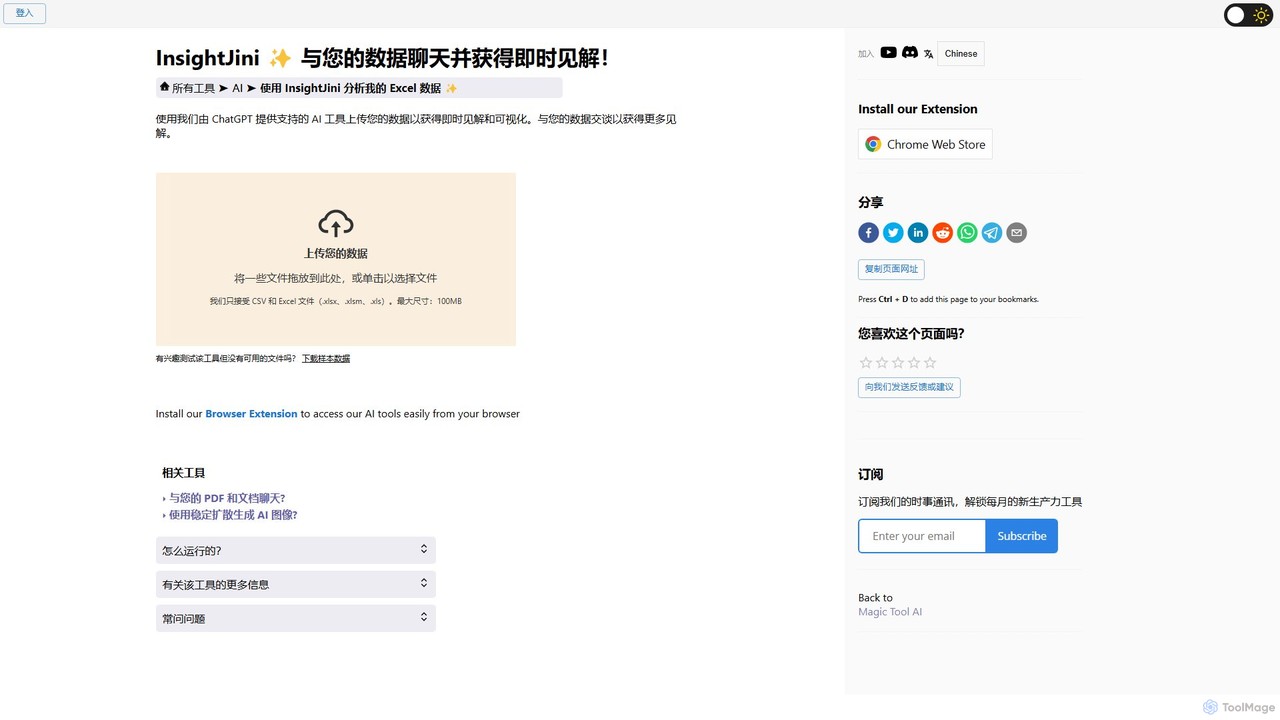Click the AI breadcrumb item
The image size is (1280, 720).
pyautogui.click(x=238, y=88)
